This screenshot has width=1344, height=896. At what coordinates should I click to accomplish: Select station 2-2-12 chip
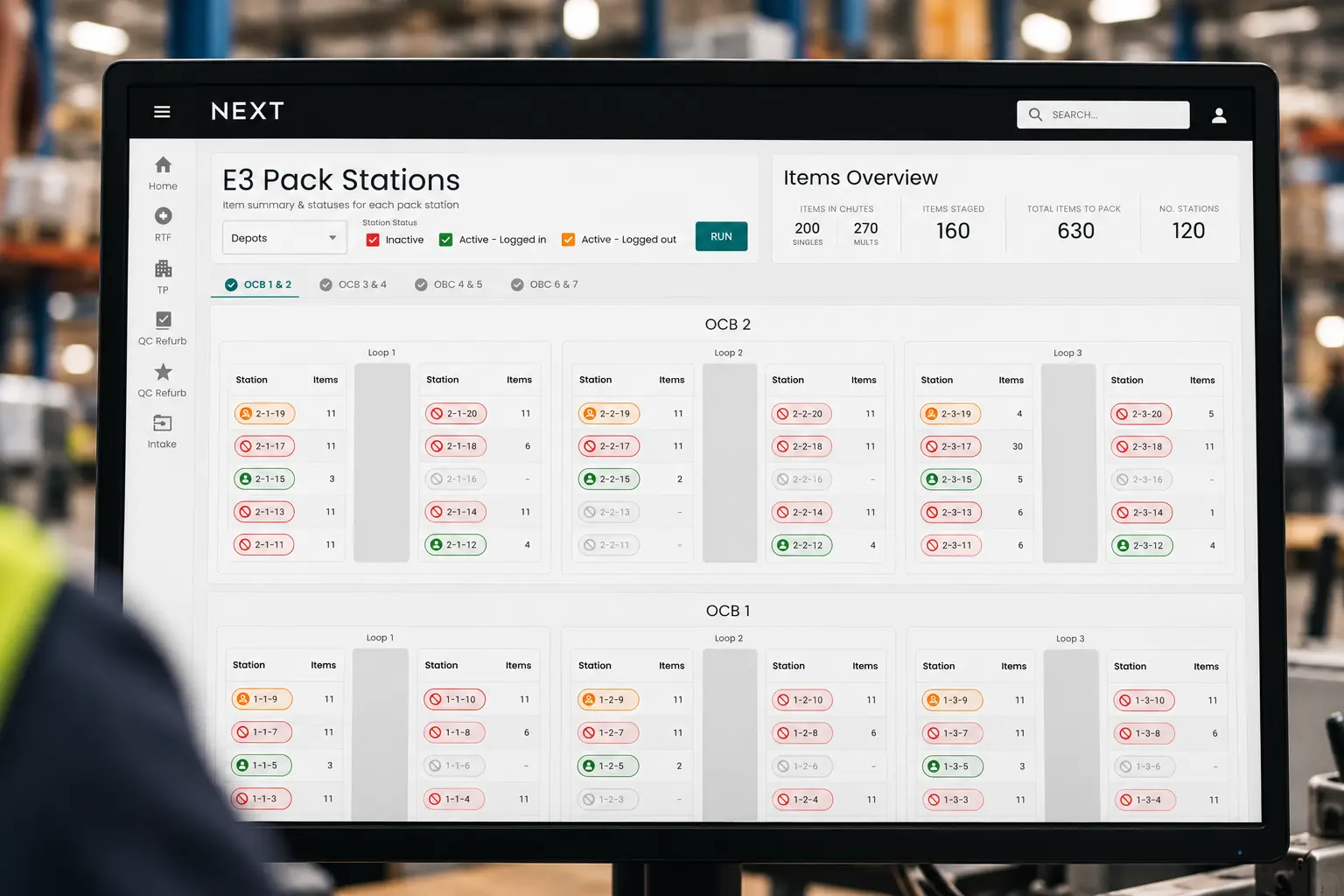tap(801, 546)
